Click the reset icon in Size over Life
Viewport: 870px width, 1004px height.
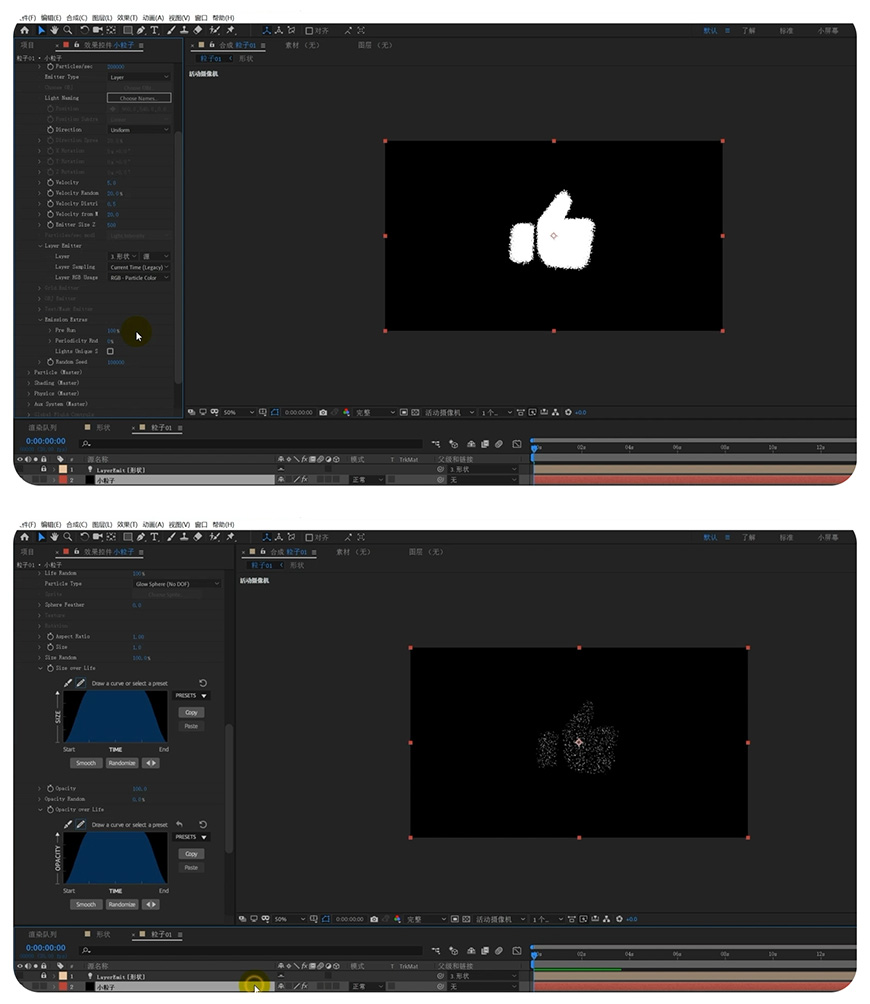203,683
